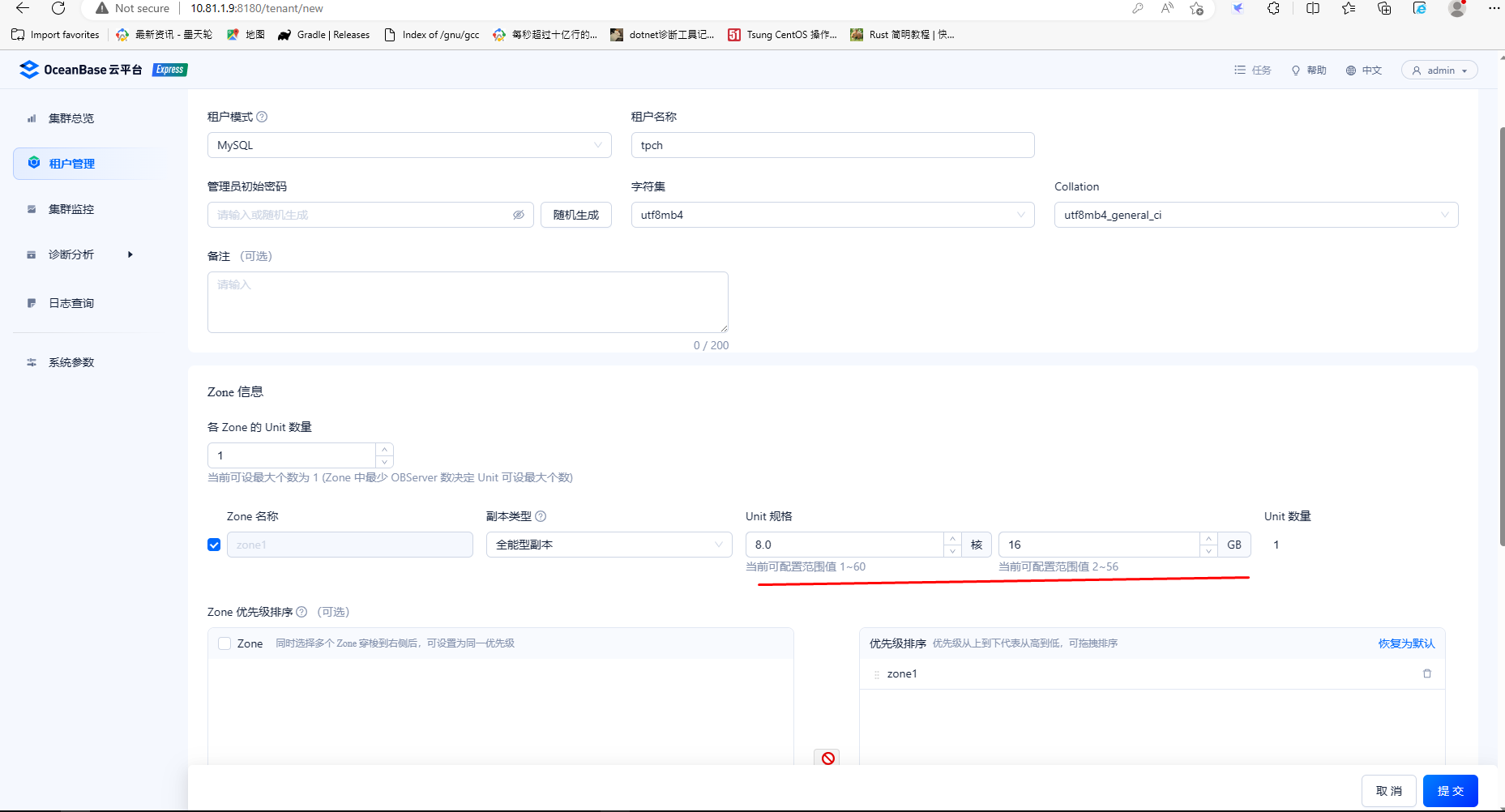Click 恢复为默认 link
Screen dimensions: 1505x812
tap(1407, 643)
